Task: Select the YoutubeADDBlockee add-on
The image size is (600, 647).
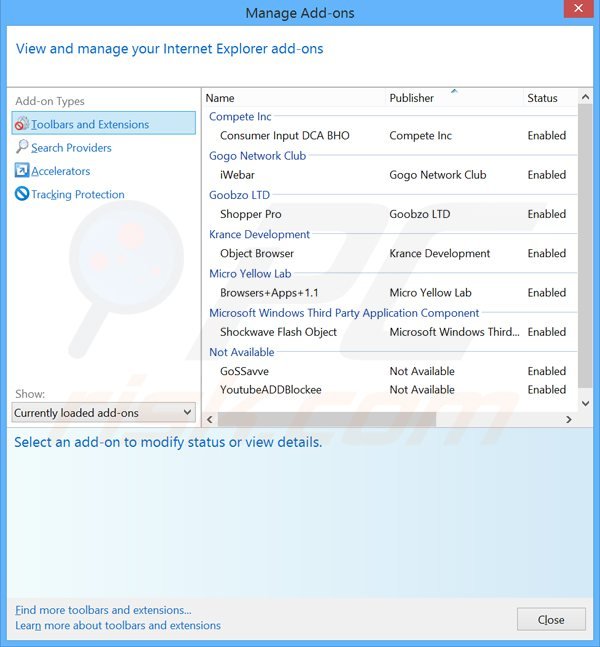Action: pos(270,390)
